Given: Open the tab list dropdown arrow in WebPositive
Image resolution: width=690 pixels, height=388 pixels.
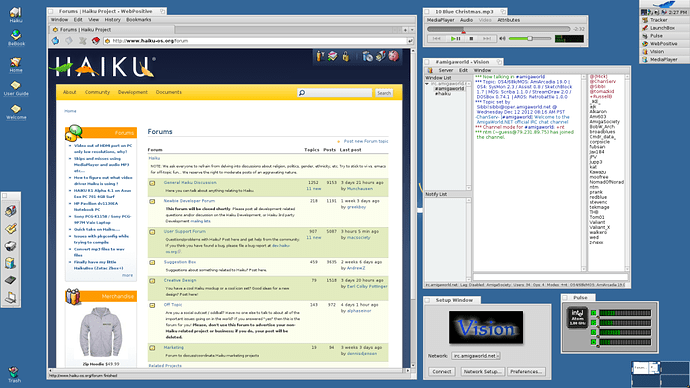Looking at the screenshot, I should point(412,30).
